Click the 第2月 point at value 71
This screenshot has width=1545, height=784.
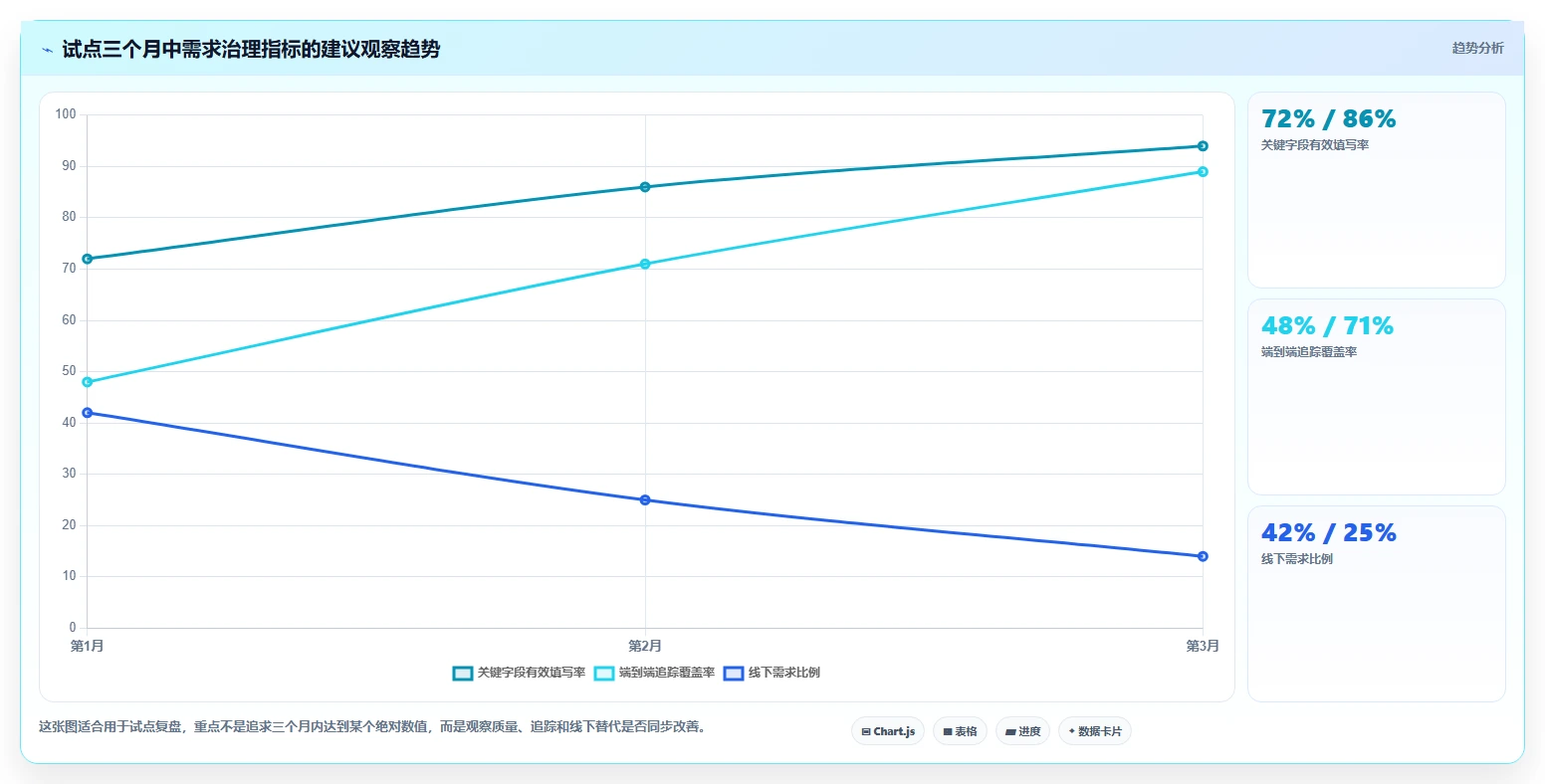click(645, 264)
